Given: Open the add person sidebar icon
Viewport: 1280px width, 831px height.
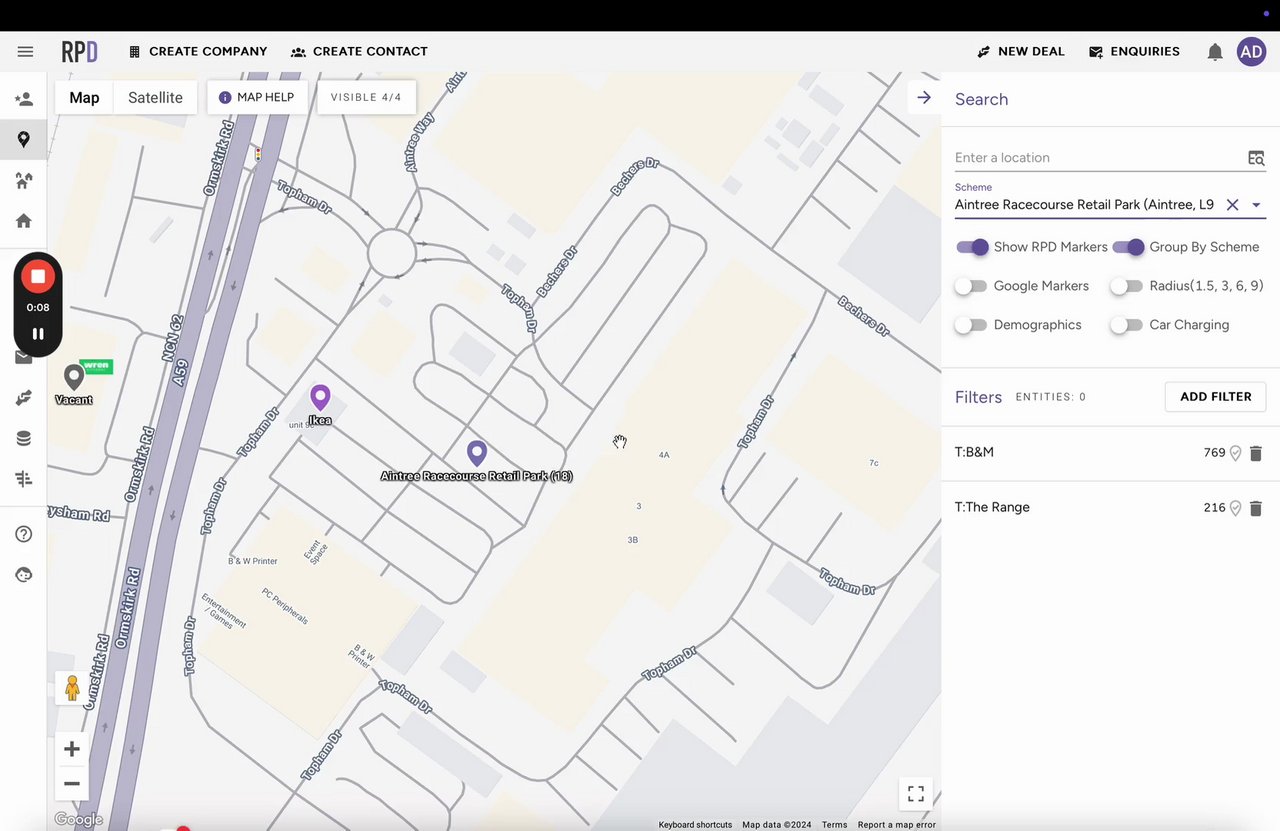Looking at the screenshot, I should pyautogui.click(x=24, y=99).
